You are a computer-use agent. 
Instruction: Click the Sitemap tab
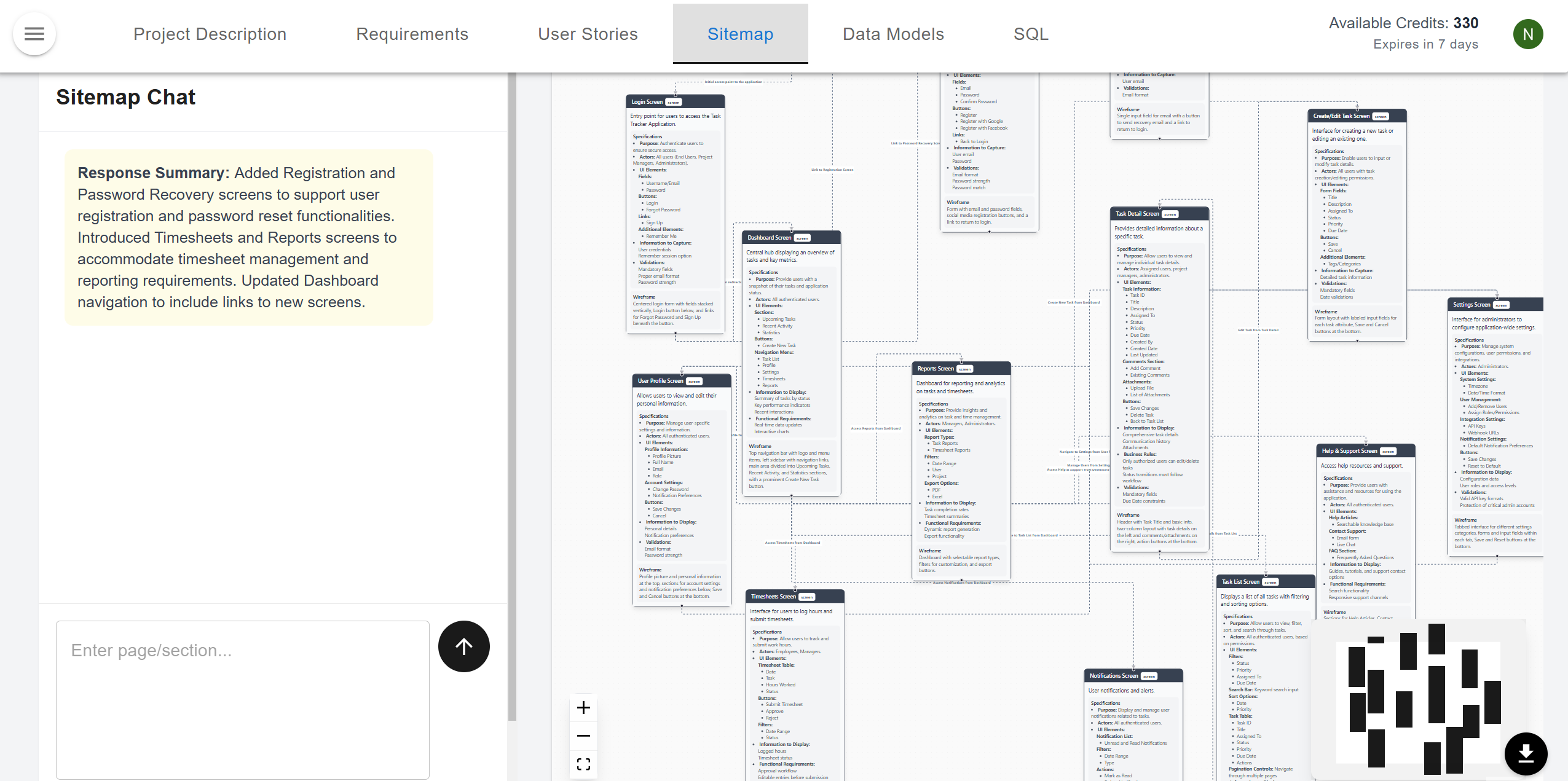click(740, 34)
